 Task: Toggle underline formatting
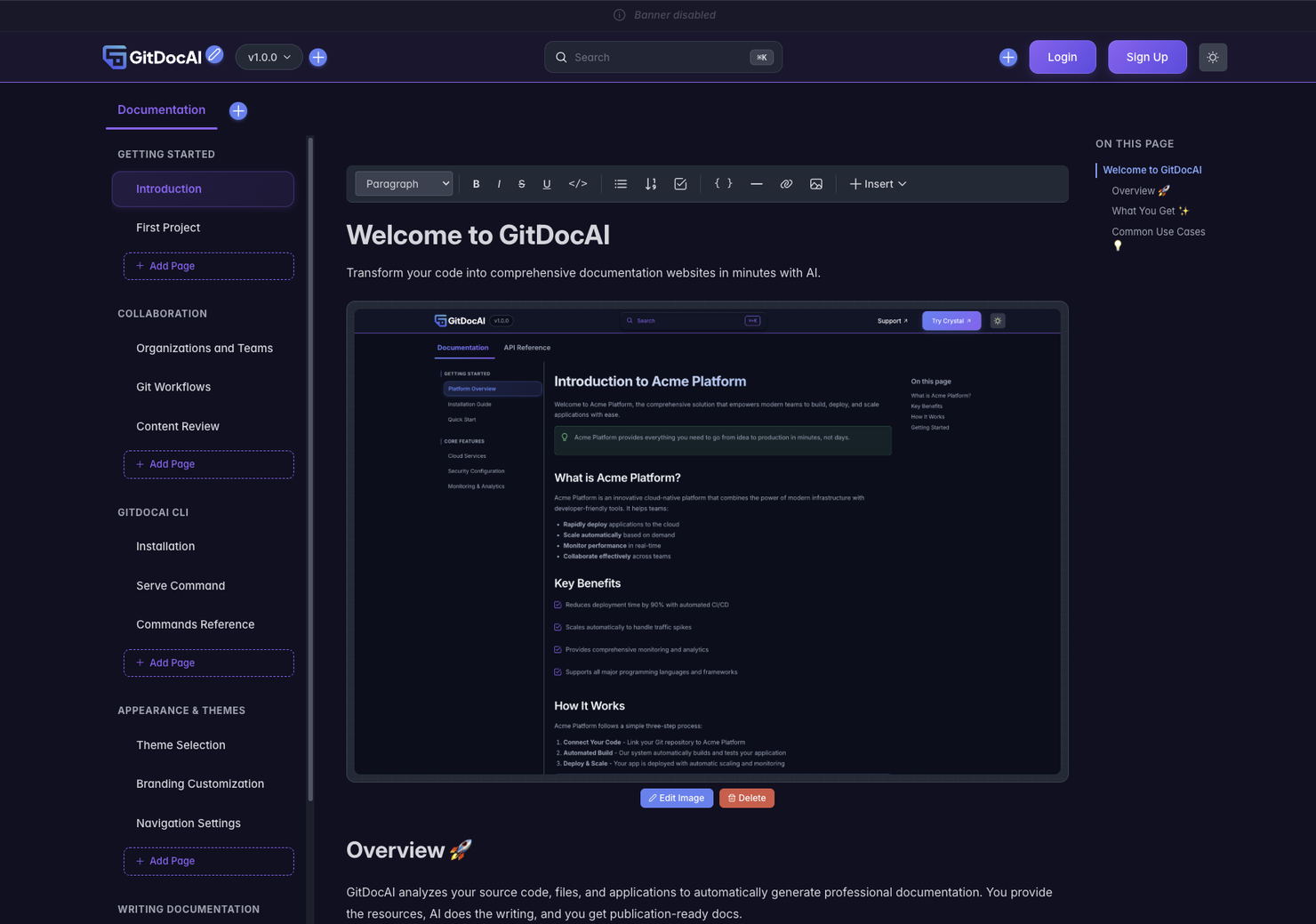click(547, 184)
